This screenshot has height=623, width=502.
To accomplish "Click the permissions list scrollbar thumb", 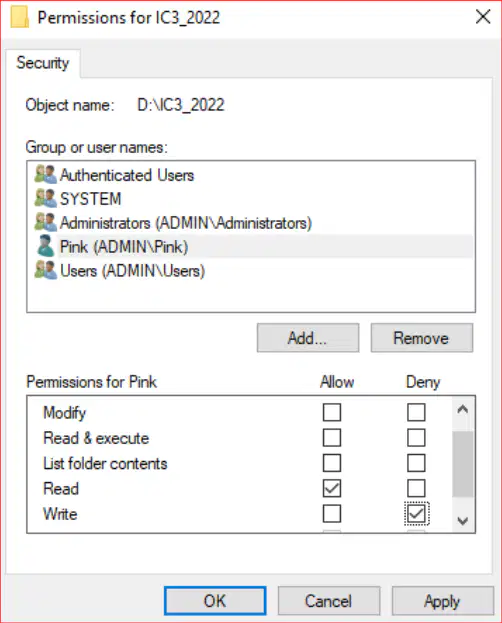I will tap(463, 464).
